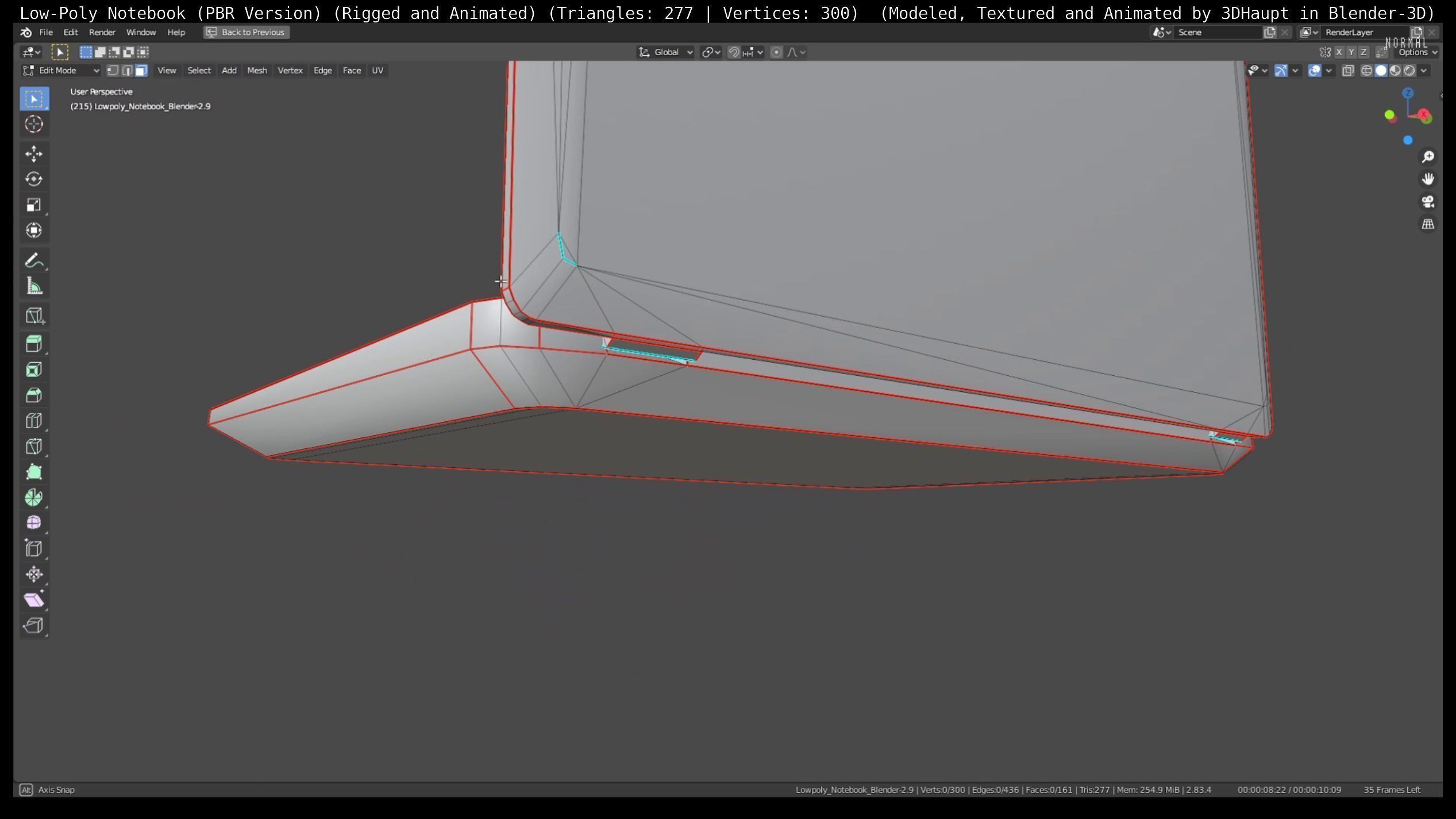1456x819 pixels.
Task: Click the blue Z axis gizmo
Action: [x=1408, y=94]
